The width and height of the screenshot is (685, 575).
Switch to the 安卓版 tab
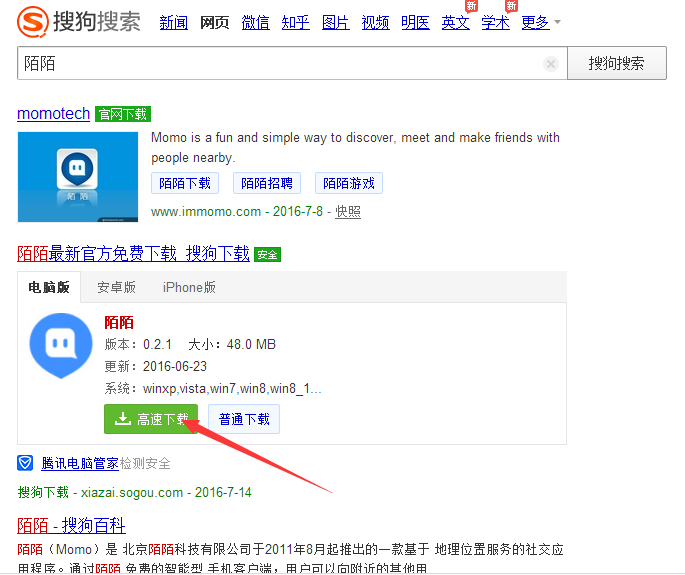pos(116,287)
